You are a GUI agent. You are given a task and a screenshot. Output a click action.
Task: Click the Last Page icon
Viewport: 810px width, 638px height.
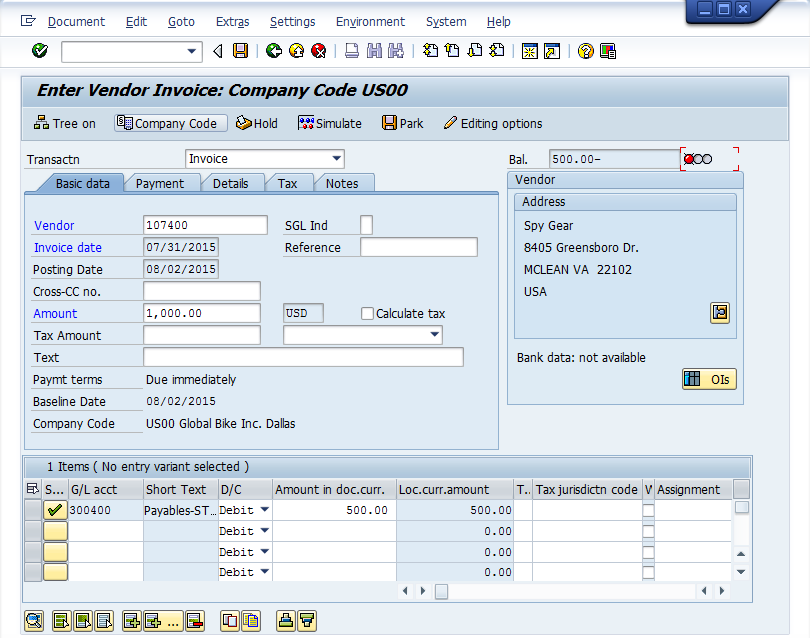(x=496, y=51)
